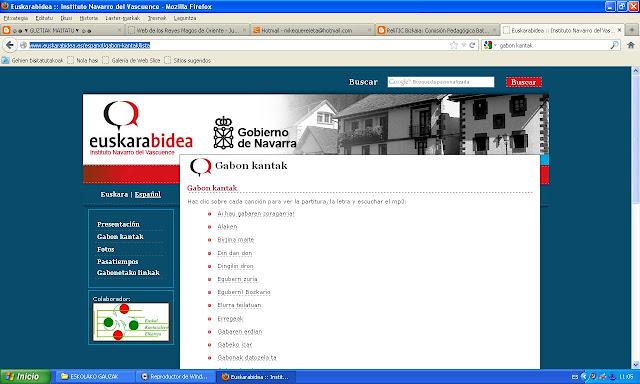Click the Gobierno de Navarra logo

[x=255, y=133]
